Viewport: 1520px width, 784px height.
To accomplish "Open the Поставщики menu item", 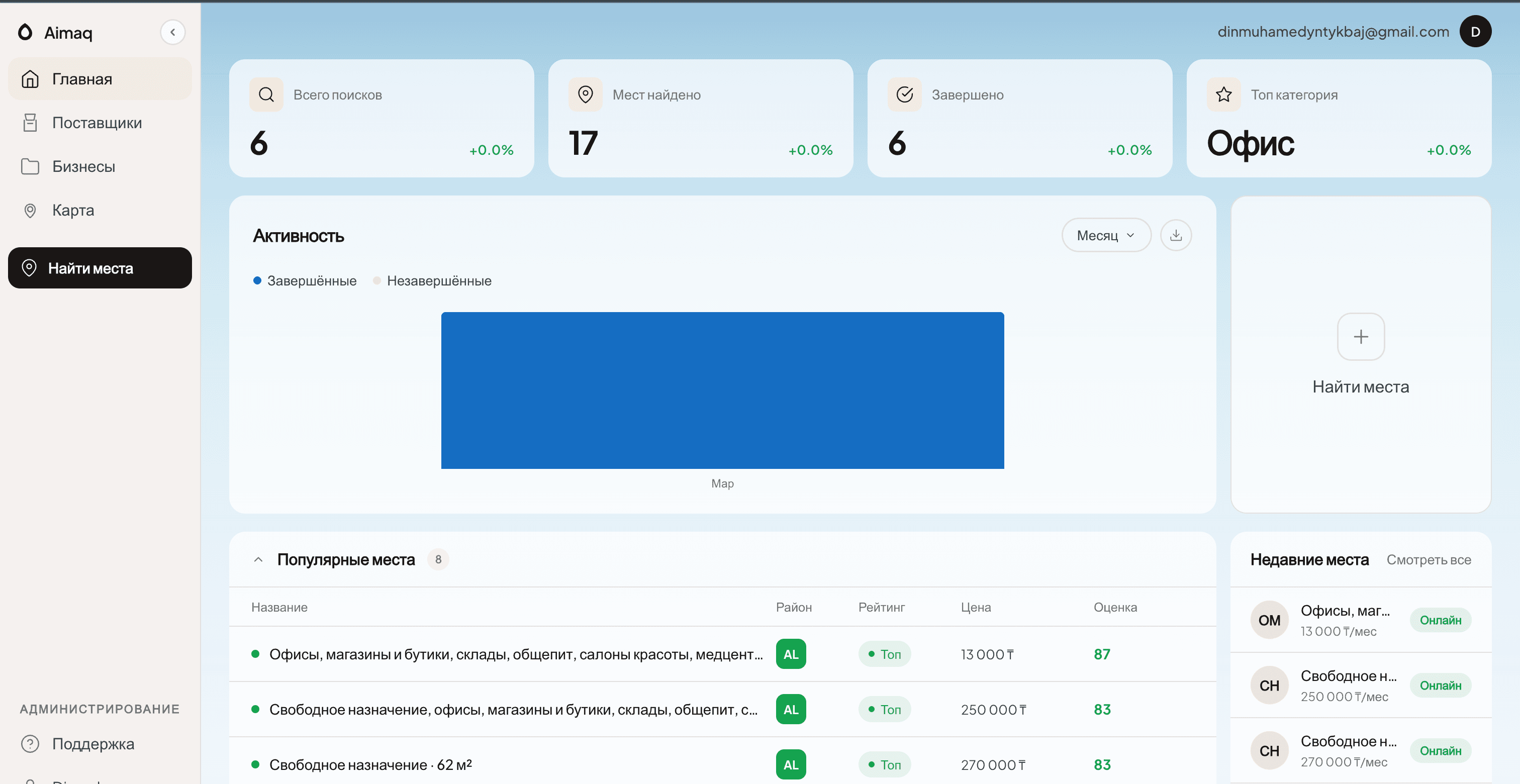I will 97,123.
